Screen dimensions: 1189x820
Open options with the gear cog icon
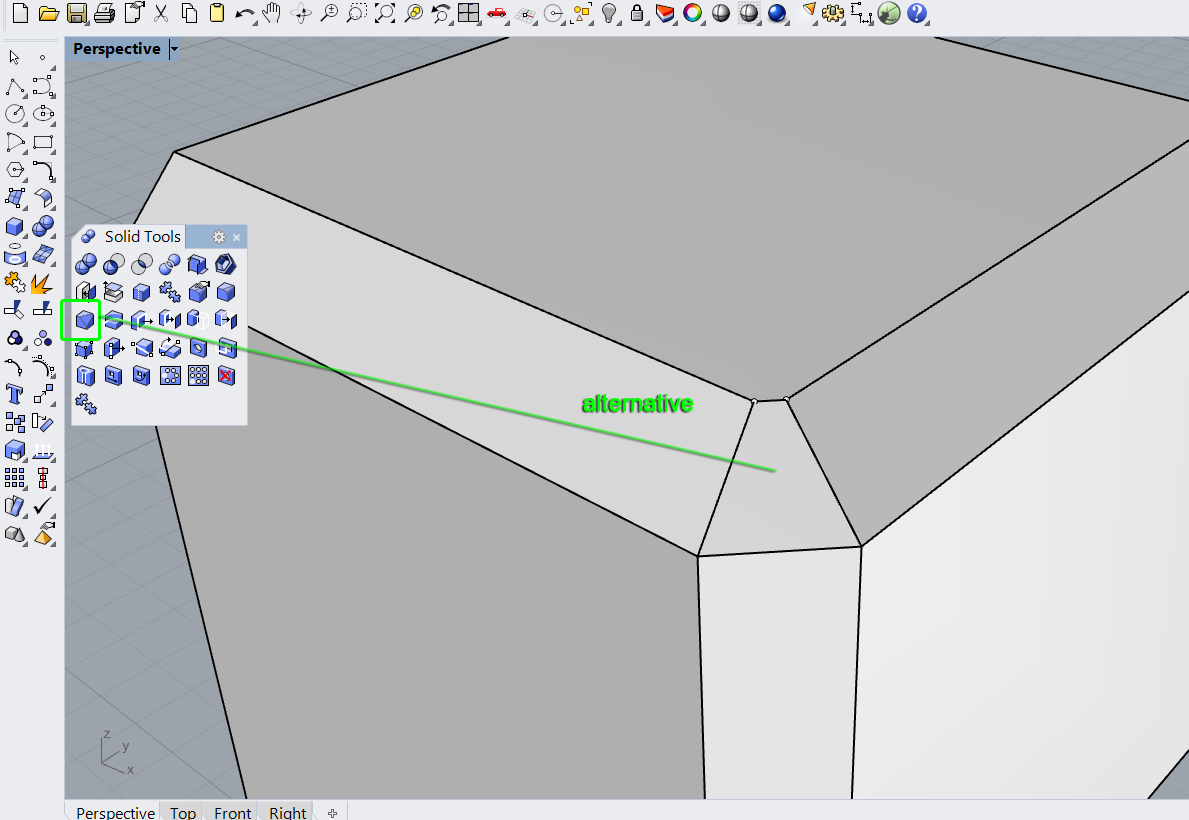[x=833, y=13]
